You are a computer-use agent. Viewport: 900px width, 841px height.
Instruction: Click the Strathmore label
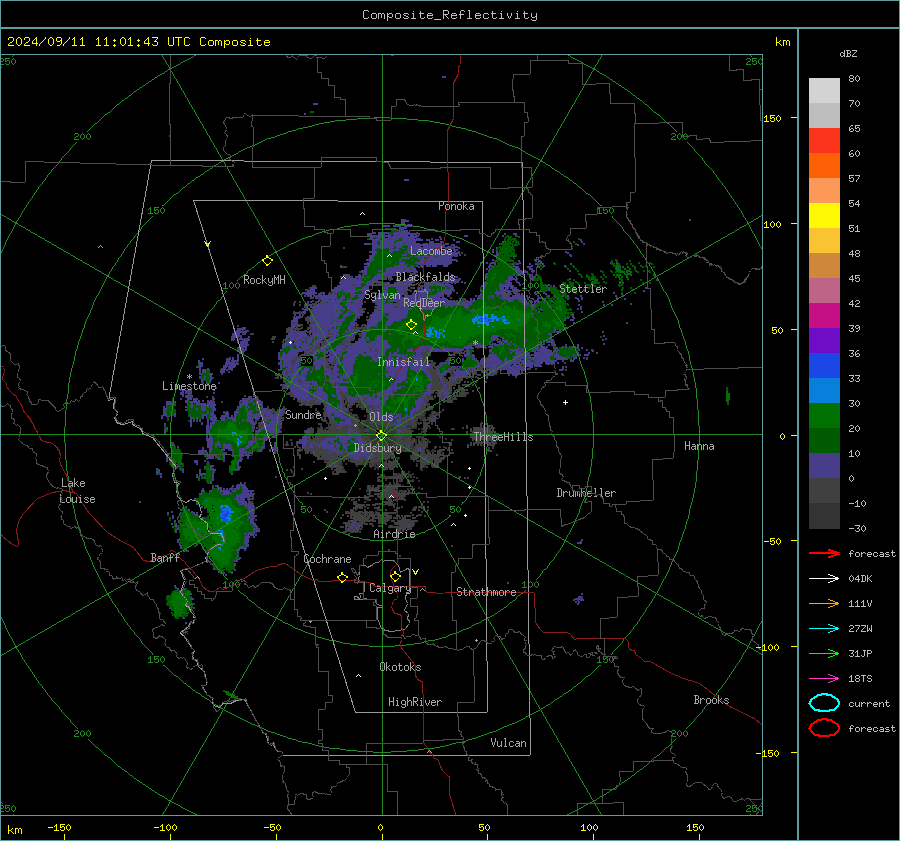point(486,592)
